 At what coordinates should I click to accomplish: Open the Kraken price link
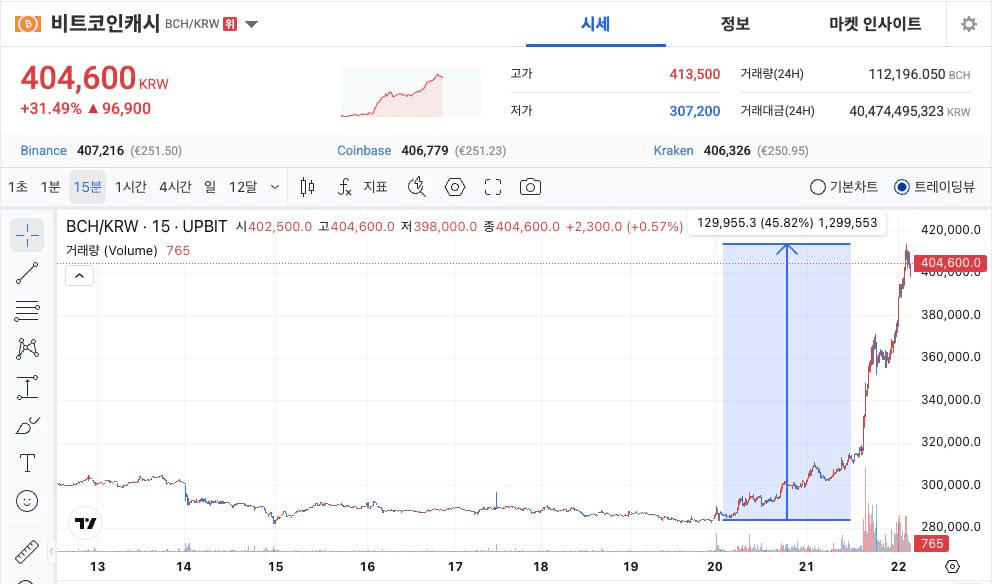673,151
